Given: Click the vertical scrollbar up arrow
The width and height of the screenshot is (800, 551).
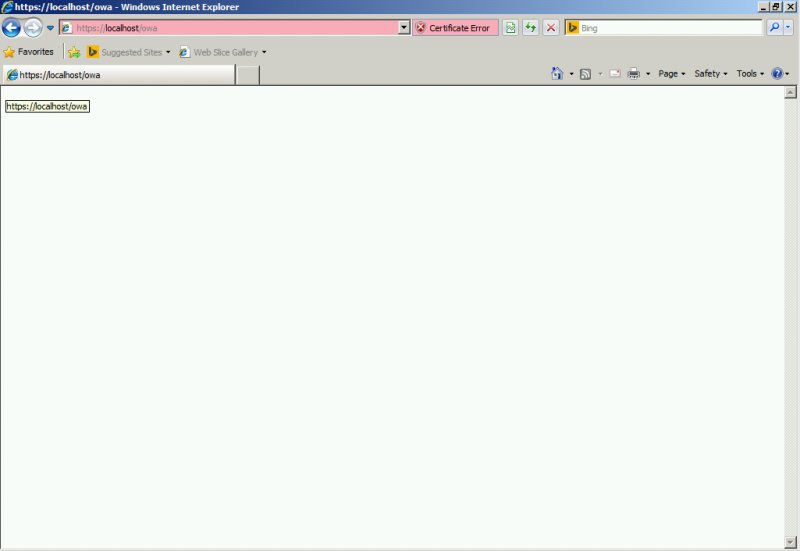Looking at the screenshot, I should click(x=790, y=92).
